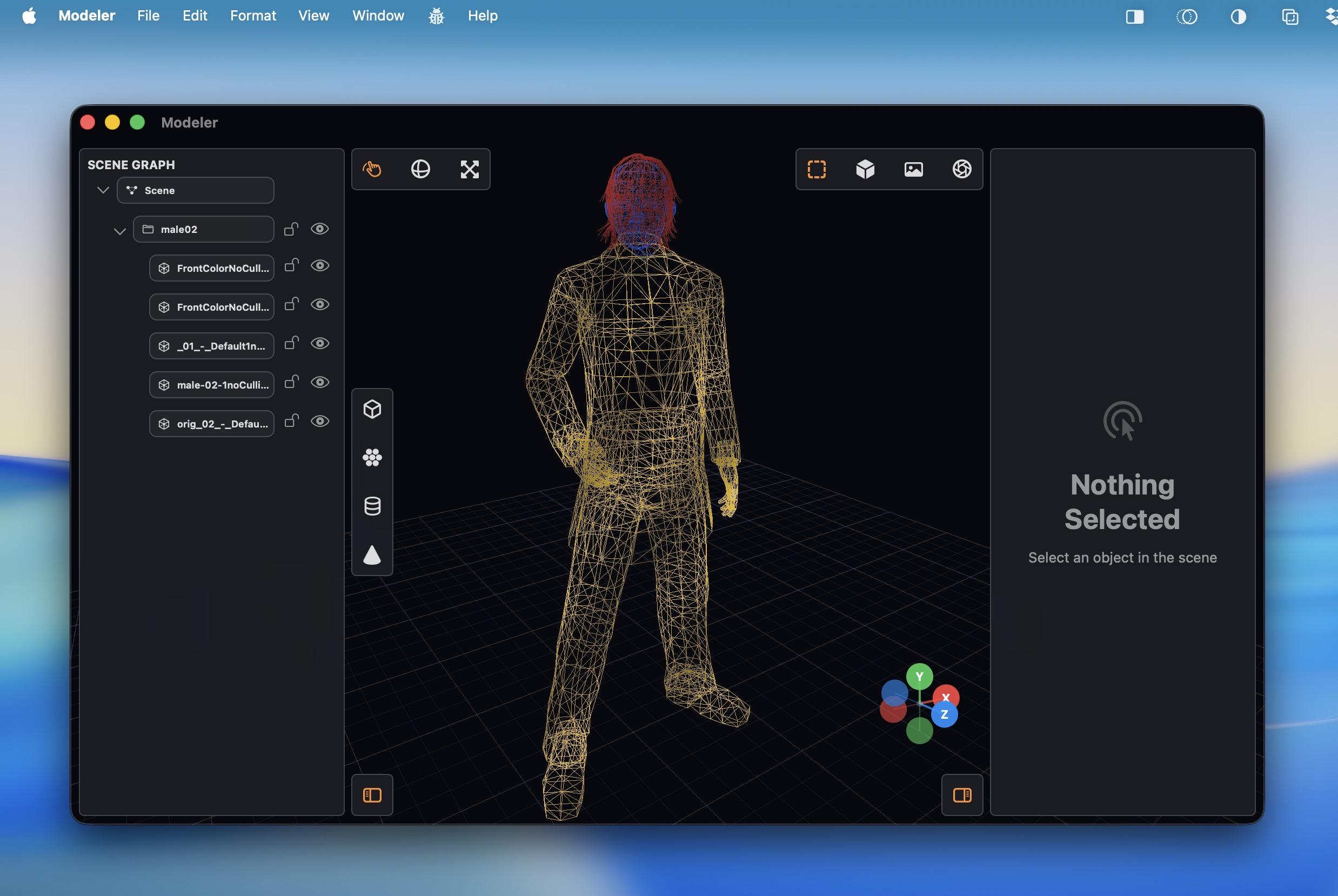Image resolution: width=1338 pixels, height=896 pixels.
Task: Select the male-02-1noCulli mesh item
Action: [212, 385]
